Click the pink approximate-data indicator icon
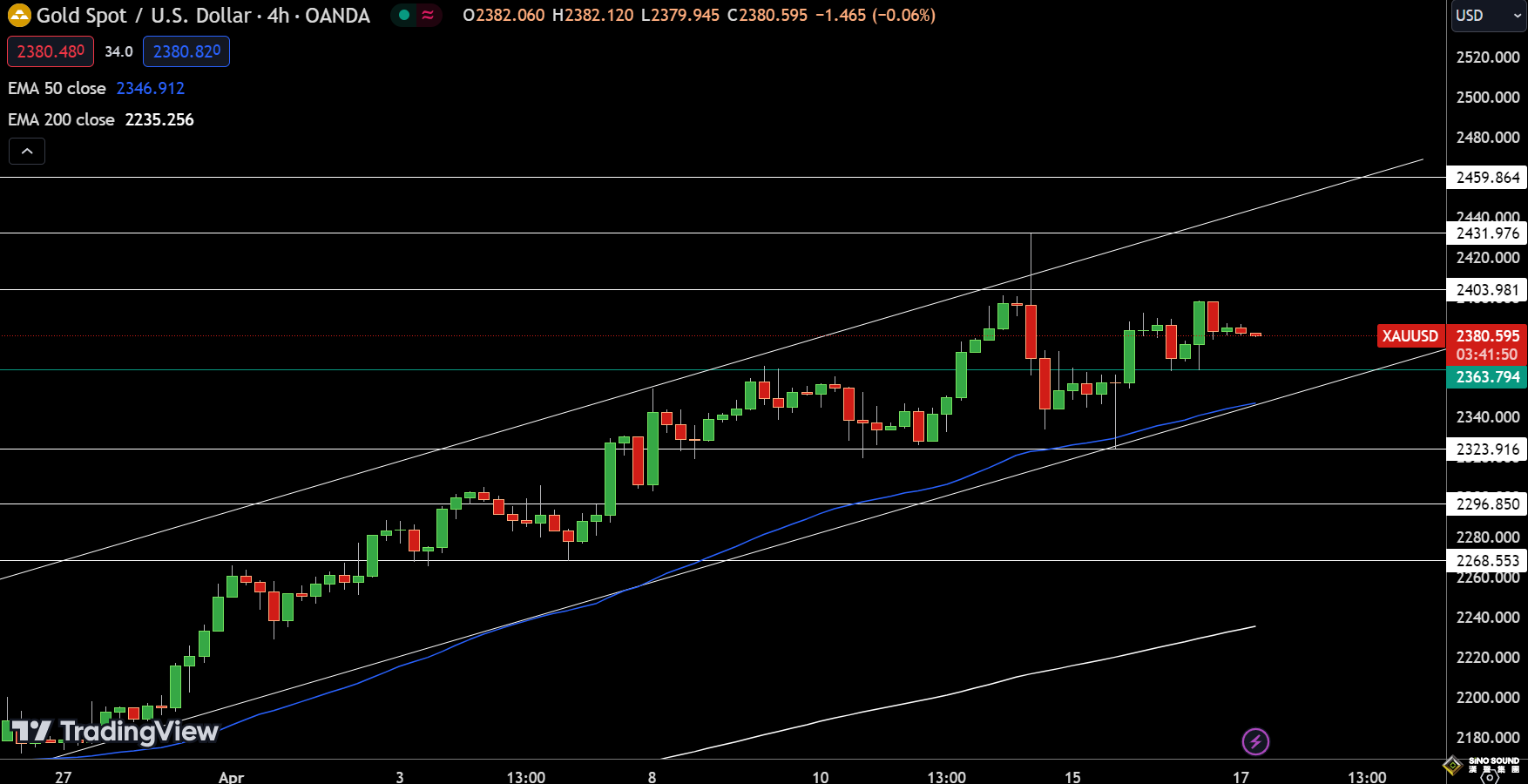The width and height of the screenshot is (1528, 784). pyautogui.click(x=428, y=15)
